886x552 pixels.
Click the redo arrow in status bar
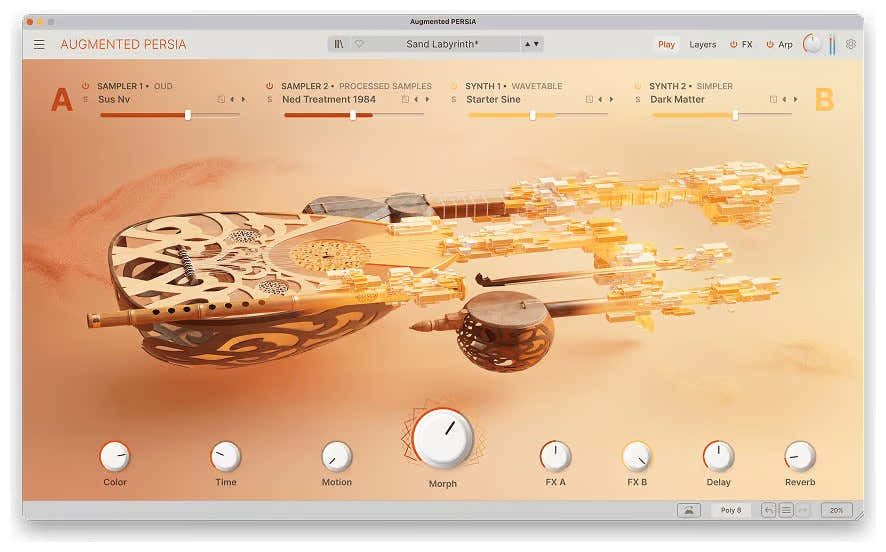pyautogui.click(x=803, y=510)
